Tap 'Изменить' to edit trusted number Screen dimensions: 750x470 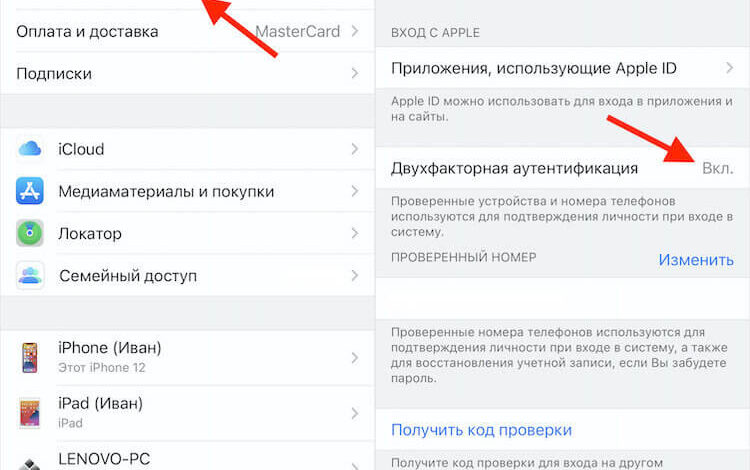pyautogui.click(x=695, y=259)
